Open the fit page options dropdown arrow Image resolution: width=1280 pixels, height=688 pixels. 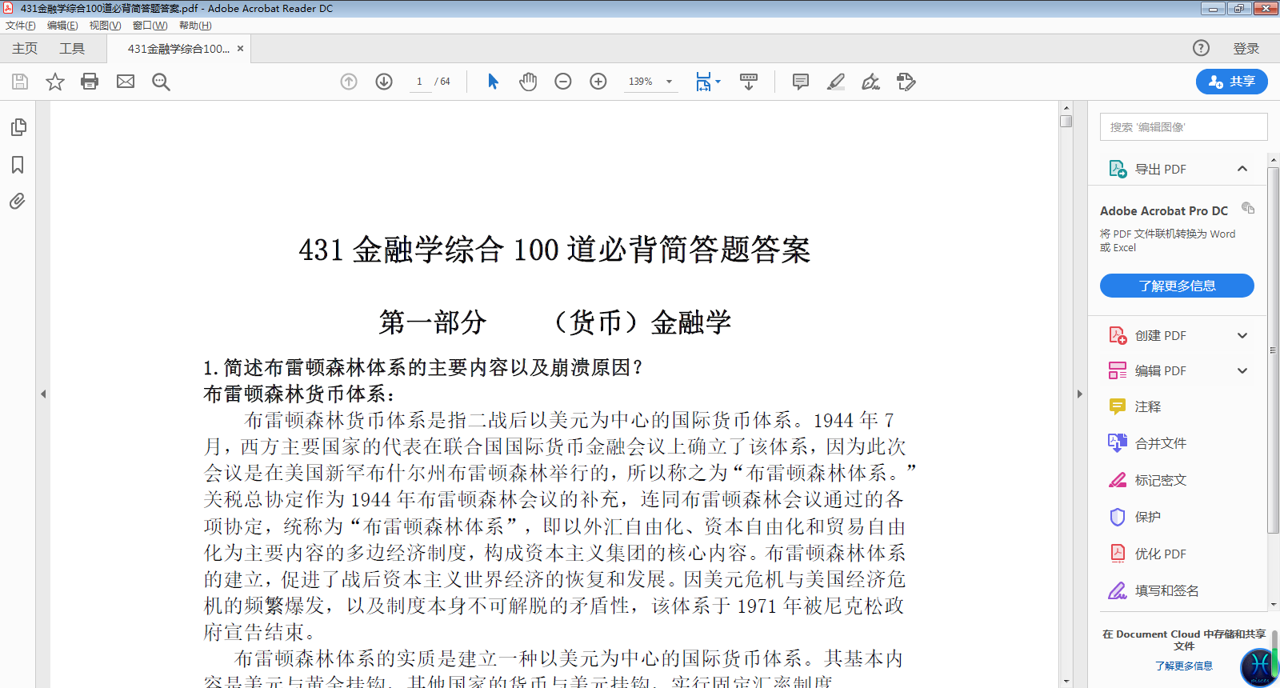tap(718, 82)
